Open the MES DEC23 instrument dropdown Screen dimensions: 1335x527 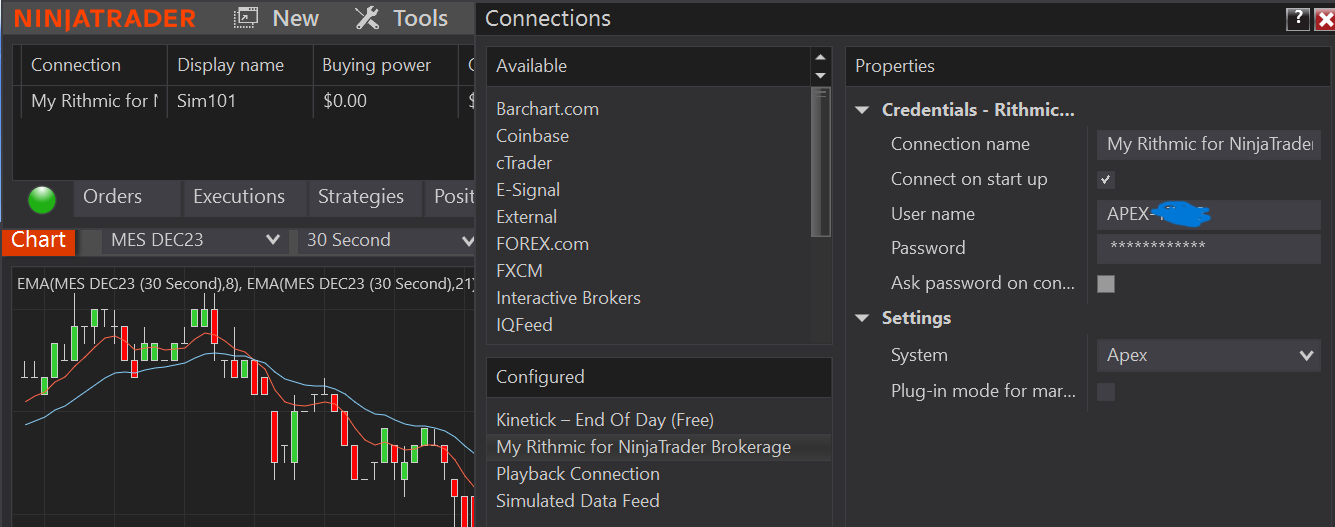[273, 241]
